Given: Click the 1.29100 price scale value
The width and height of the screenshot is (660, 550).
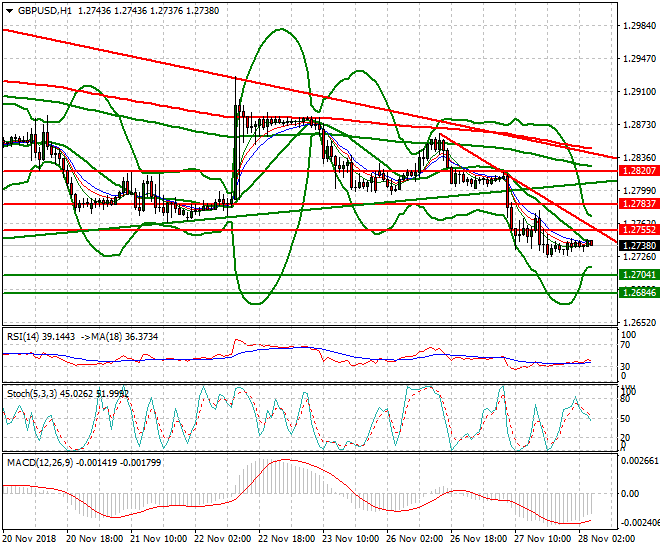Looking at the screenshot, I should point(639,92).
